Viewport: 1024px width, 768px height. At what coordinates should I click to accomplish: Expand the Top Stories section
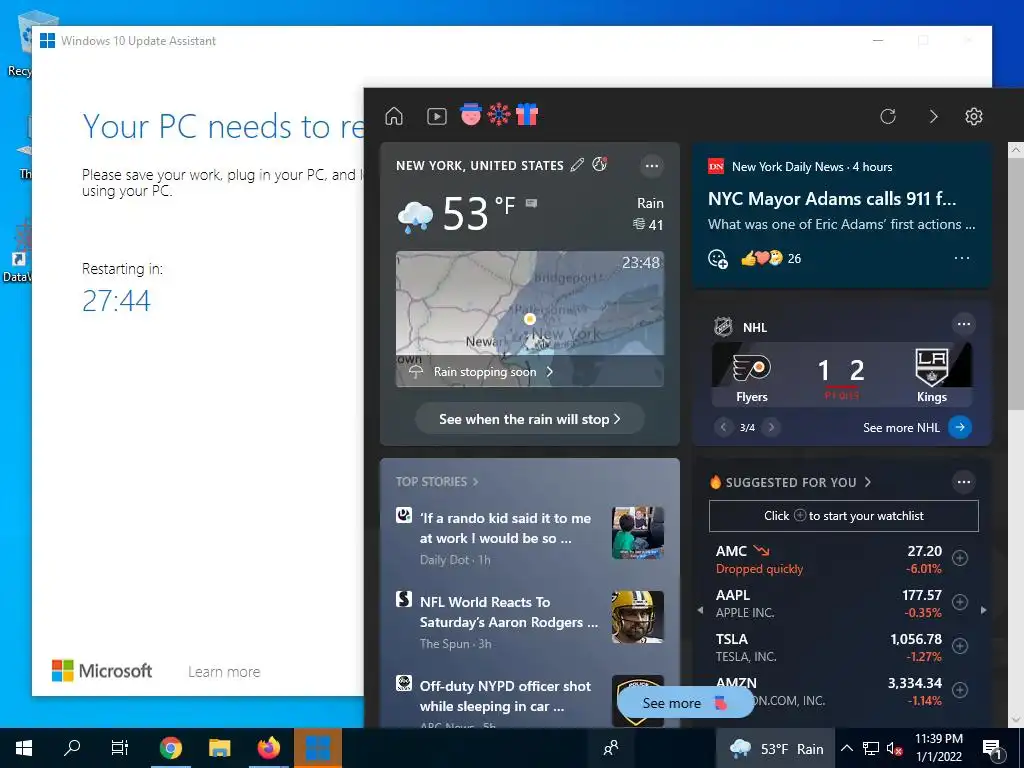pos(437,481)
